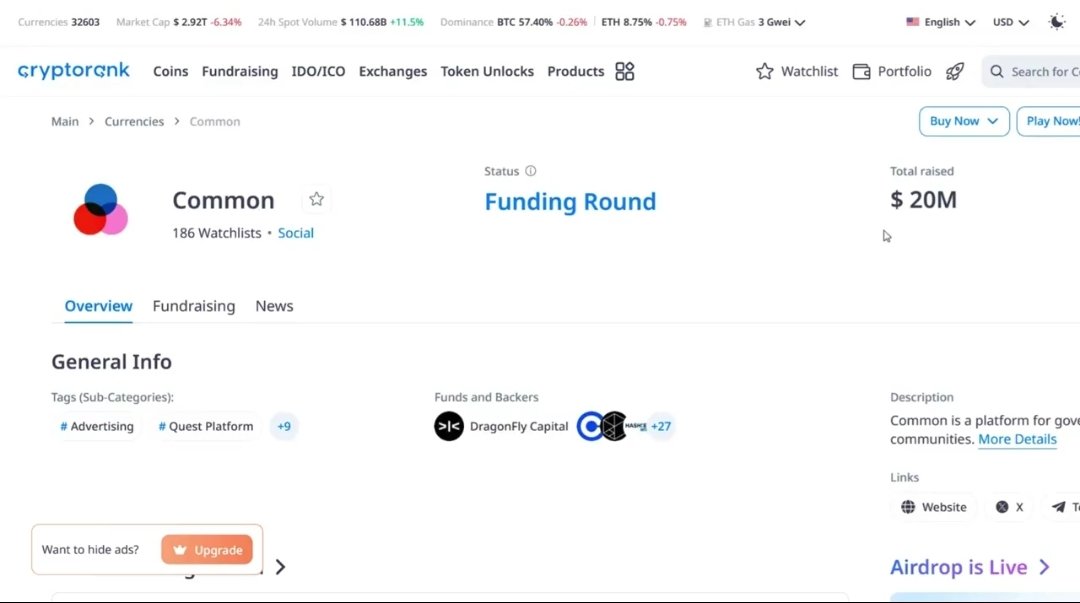Click the 186 Watchlists text
The width and height of the screenshot is (1080, 603).
pyautogui.click(x=216, y=233)
